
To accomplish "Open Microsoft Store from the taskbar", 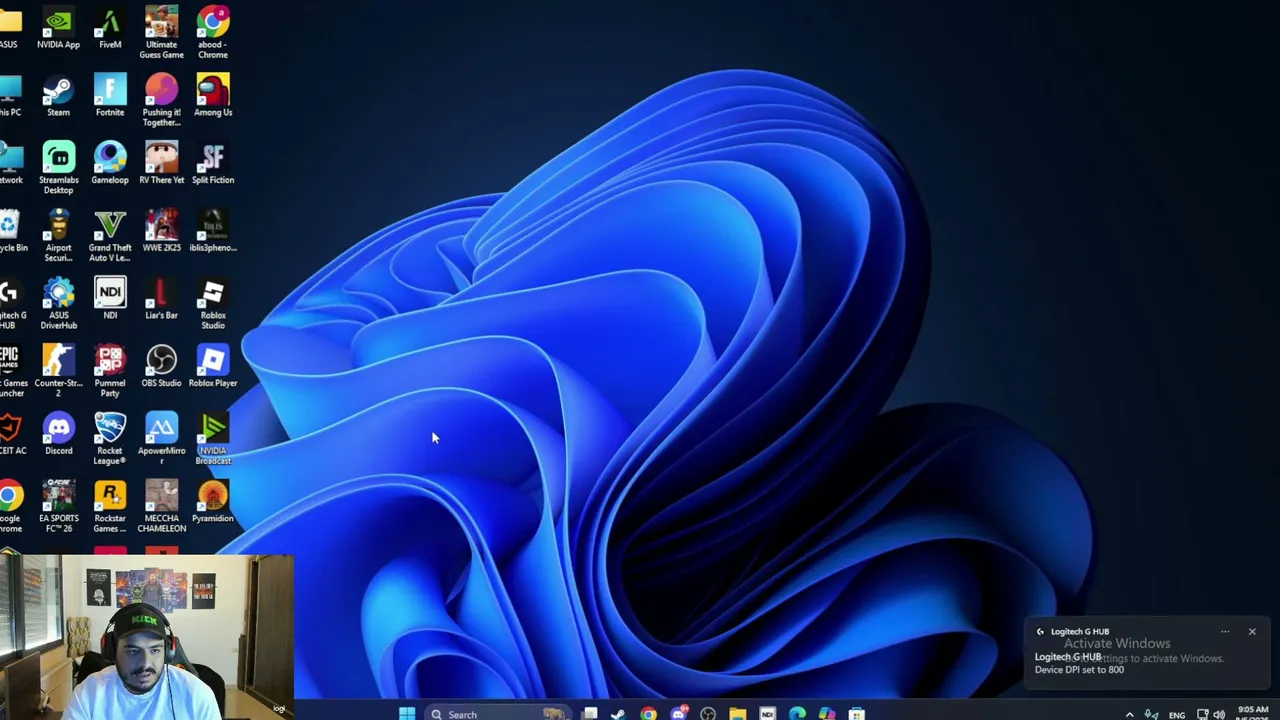I will [x=856, y=713].
